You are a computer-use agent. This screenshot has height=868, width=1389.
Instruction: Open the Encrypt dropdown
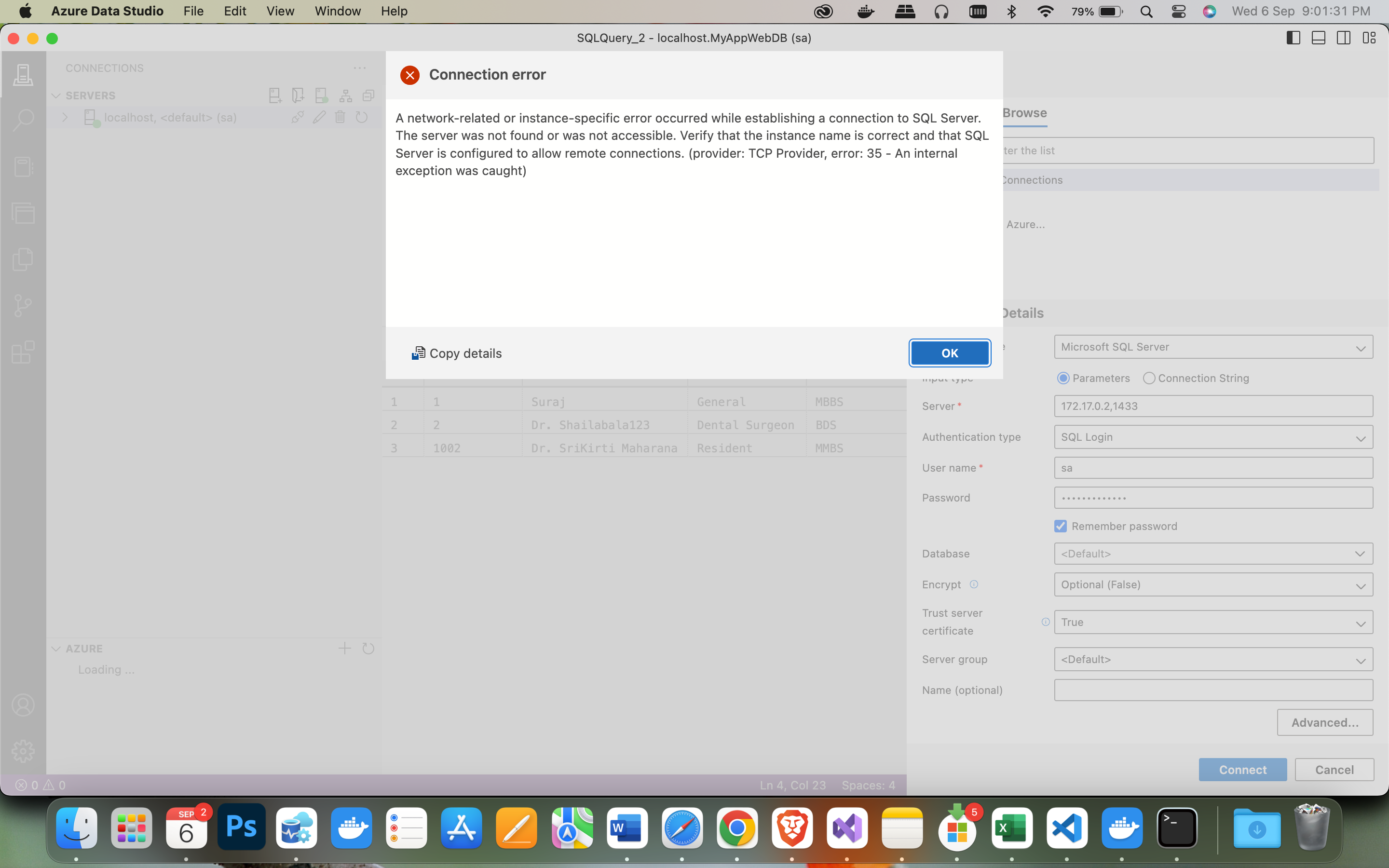click(1213, 584)
